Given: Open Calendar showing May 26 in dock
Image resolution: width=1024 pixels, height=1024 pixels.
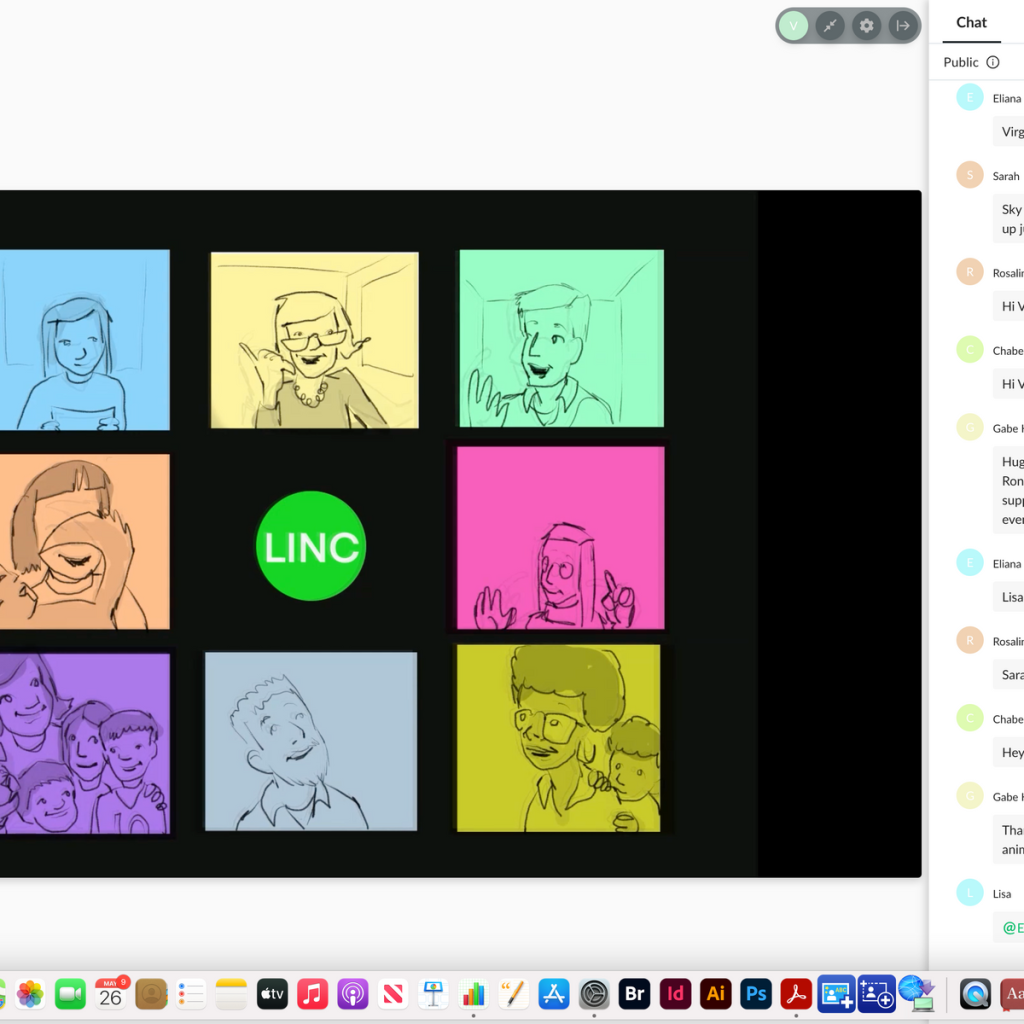Looking at the screenshot, I should [x=111, y=994].
